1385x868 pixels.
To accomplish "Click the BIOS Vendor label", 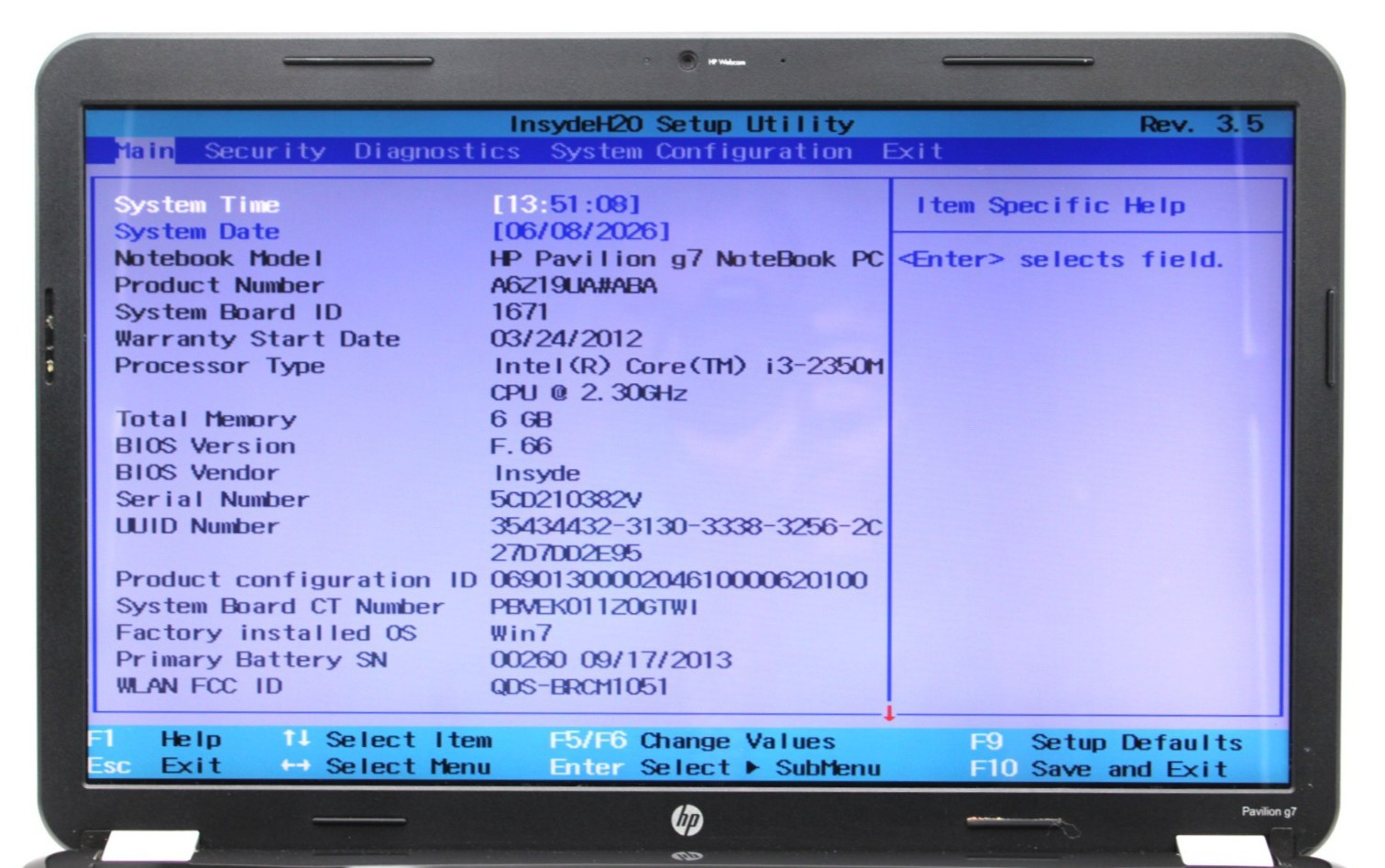I will coord(197,473).
